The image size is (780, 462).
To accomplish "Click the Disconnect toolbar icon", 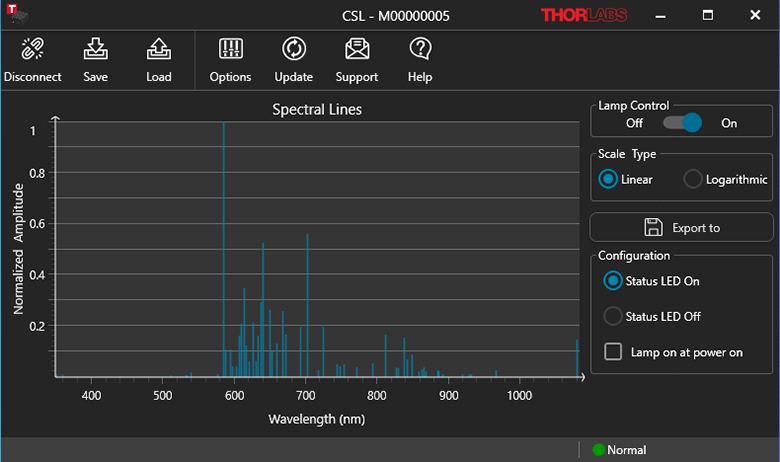I will point(32,50).
